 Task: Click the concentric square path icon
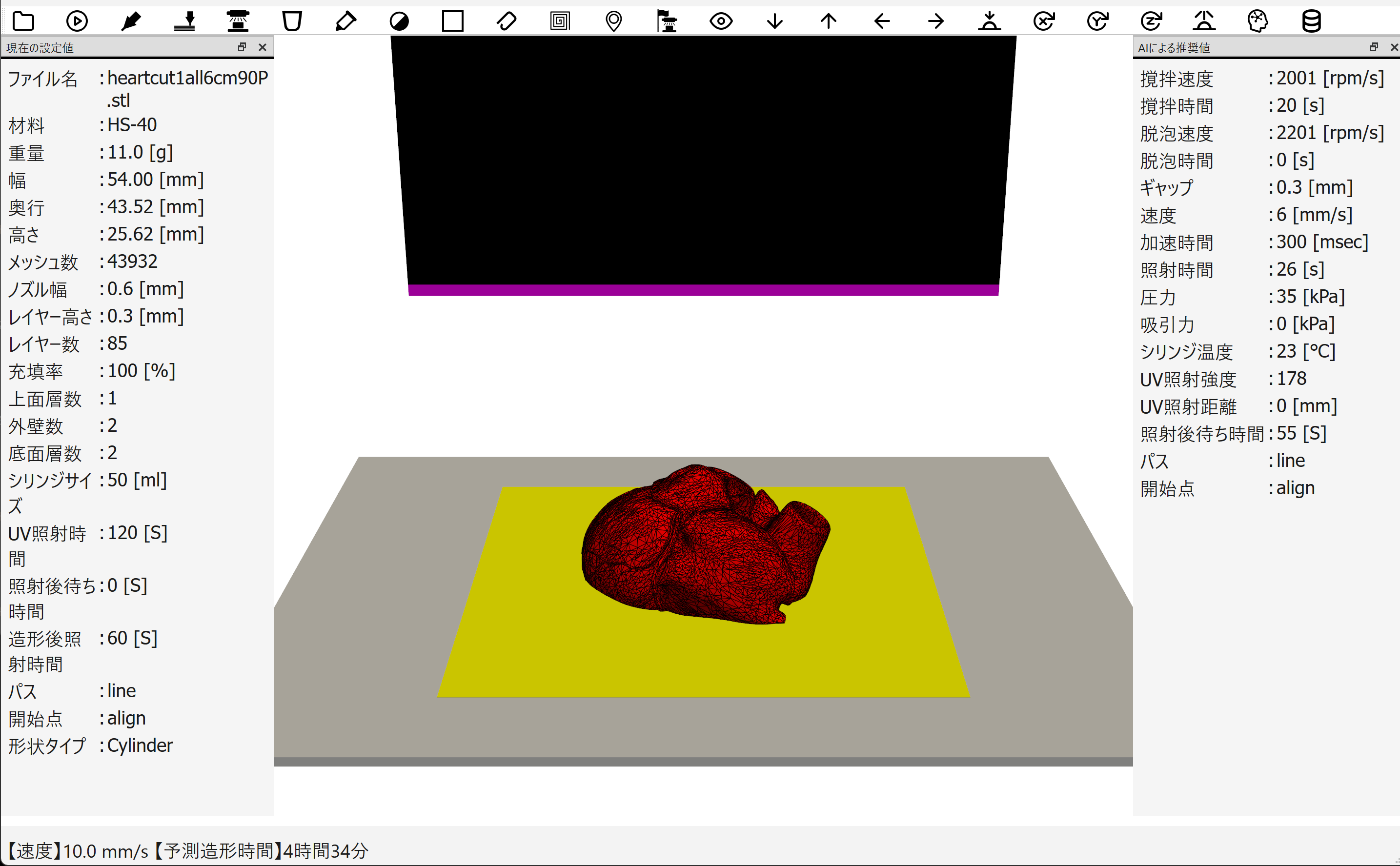click(560, 21)
